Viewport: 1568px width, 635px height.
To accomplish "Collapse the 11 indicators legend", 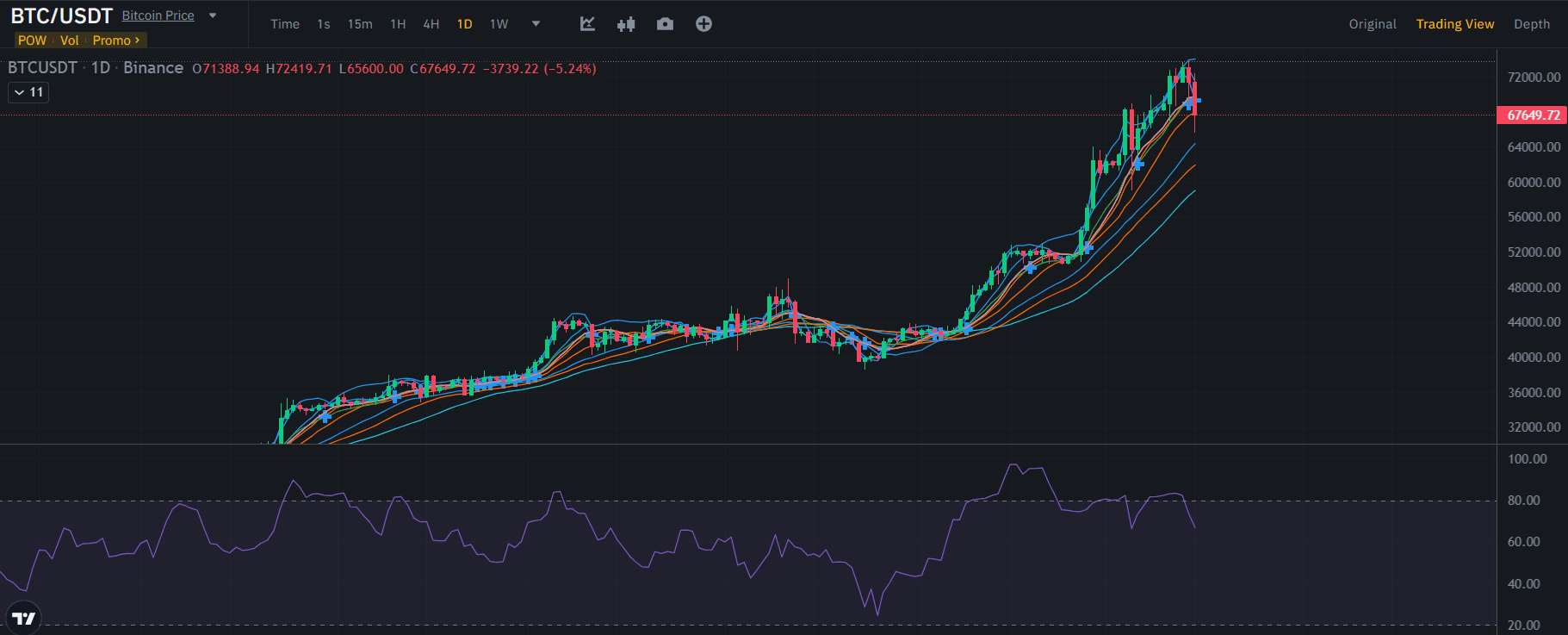I will [28, 92].
